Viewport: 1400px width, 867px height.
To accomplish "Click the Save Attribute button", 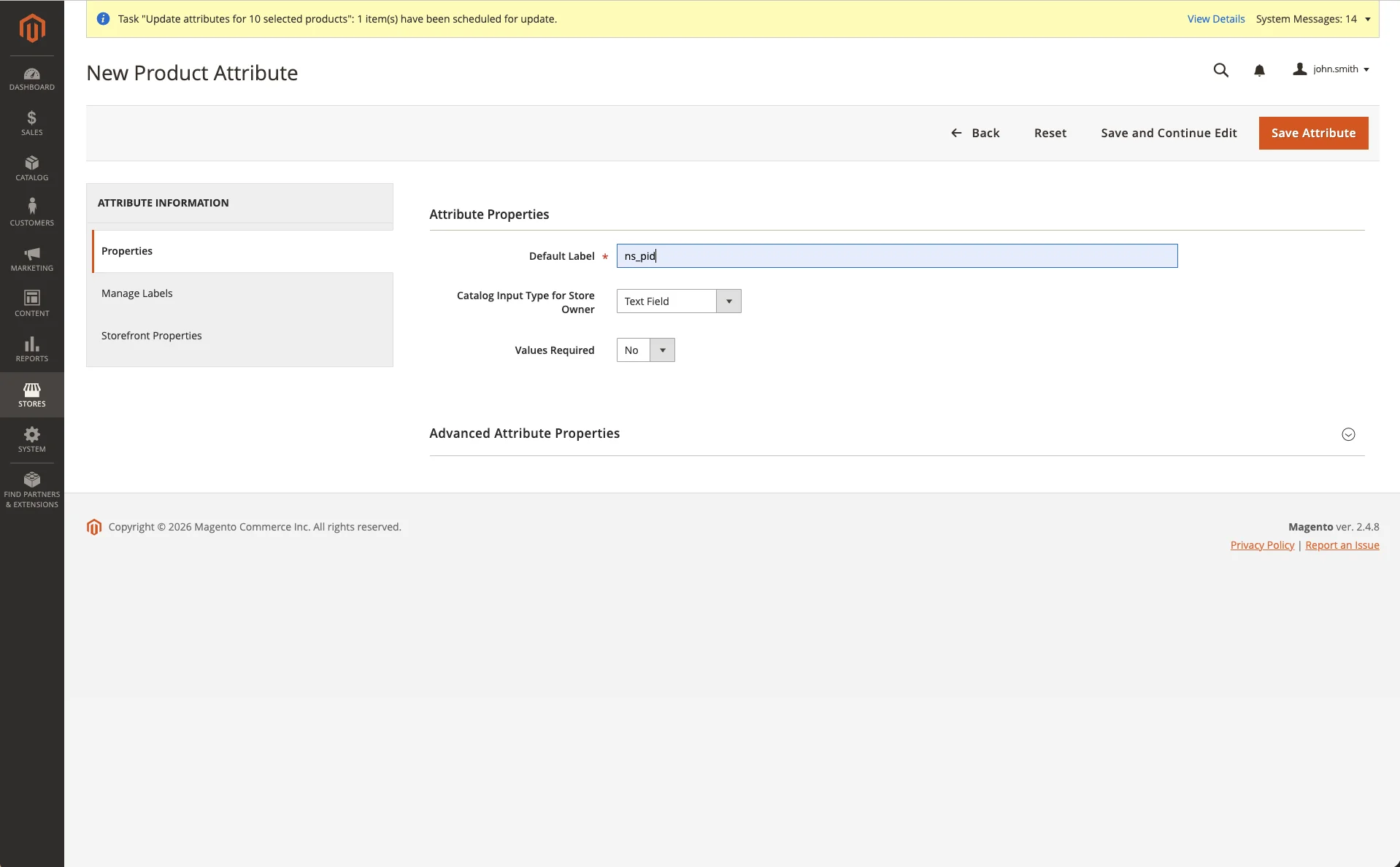I will [x=1313, y=133].
